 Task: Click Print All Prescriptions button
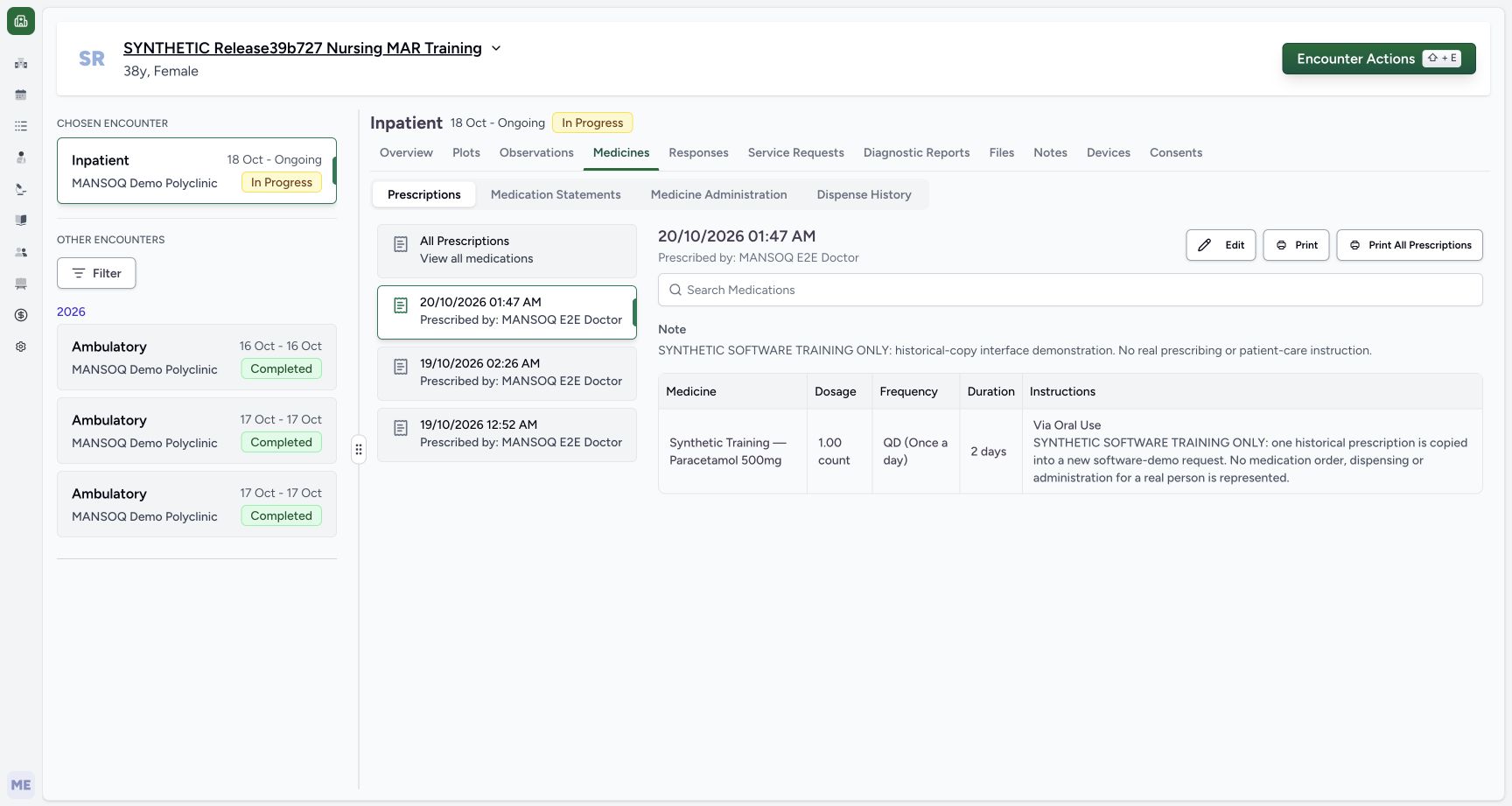1410,245
